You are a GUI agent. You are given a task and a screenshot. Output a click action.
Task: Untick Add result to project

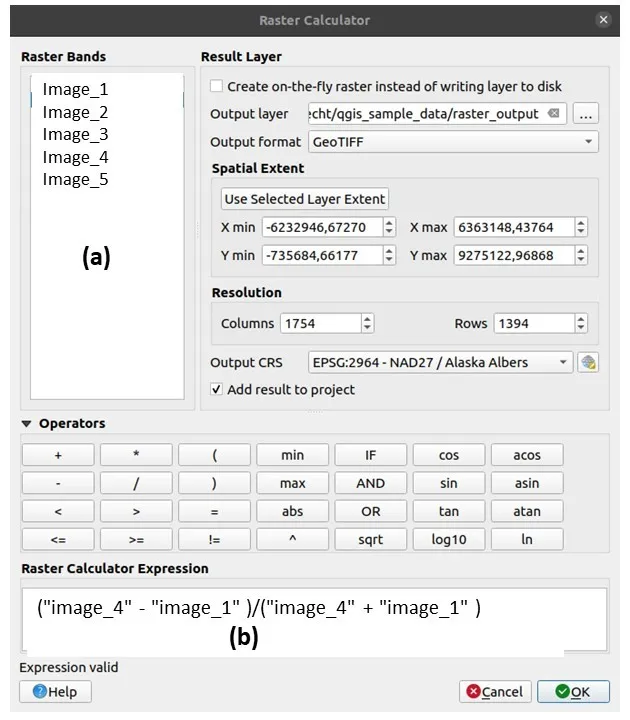217,389
